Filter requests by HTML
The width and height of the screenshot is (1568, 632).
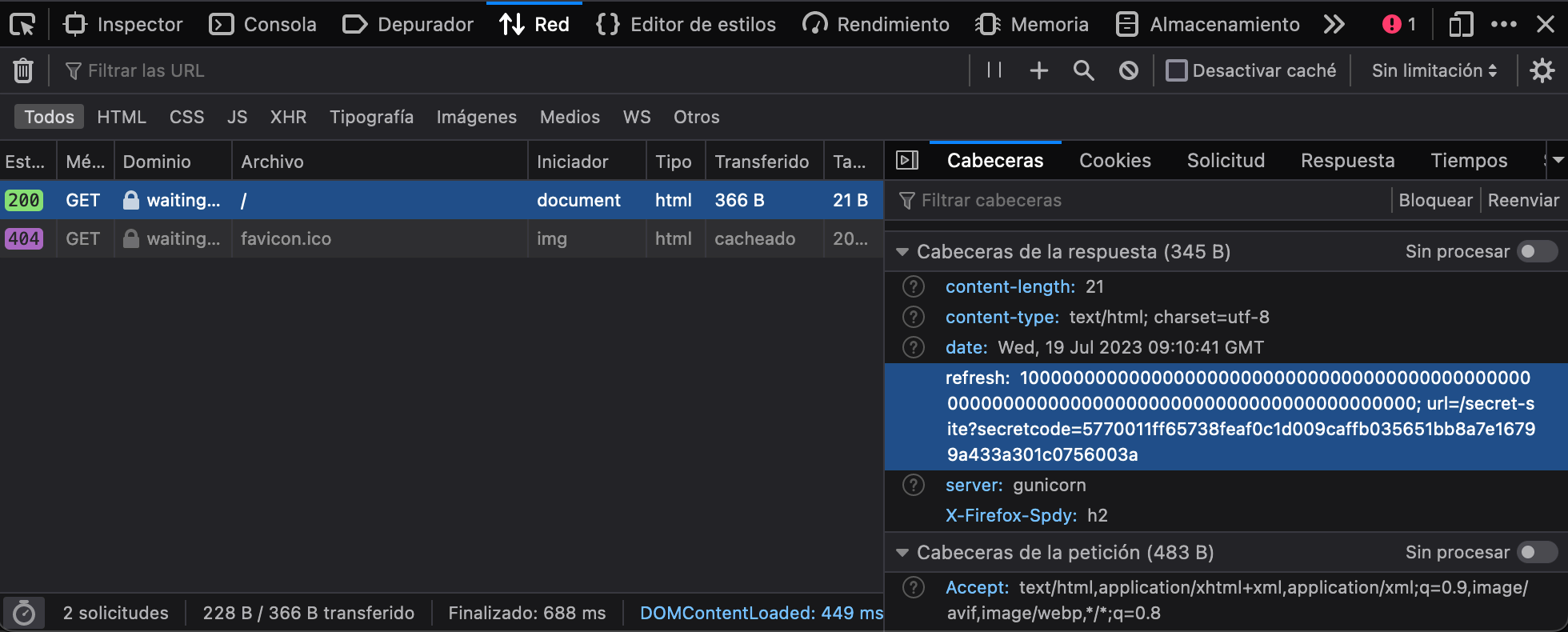[122, 117]
